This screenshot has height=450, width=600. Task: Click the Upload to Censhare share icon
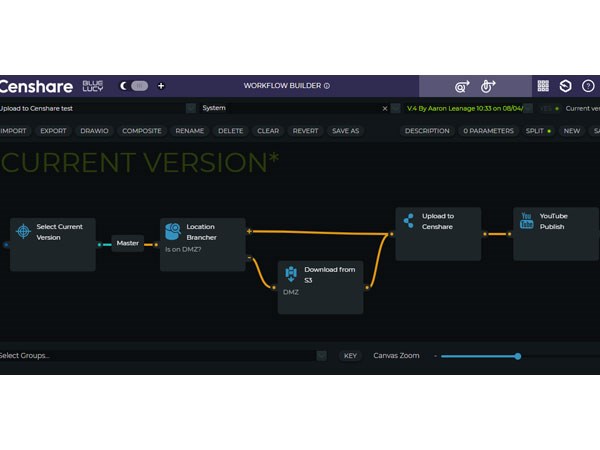click(x=408, y=221)
